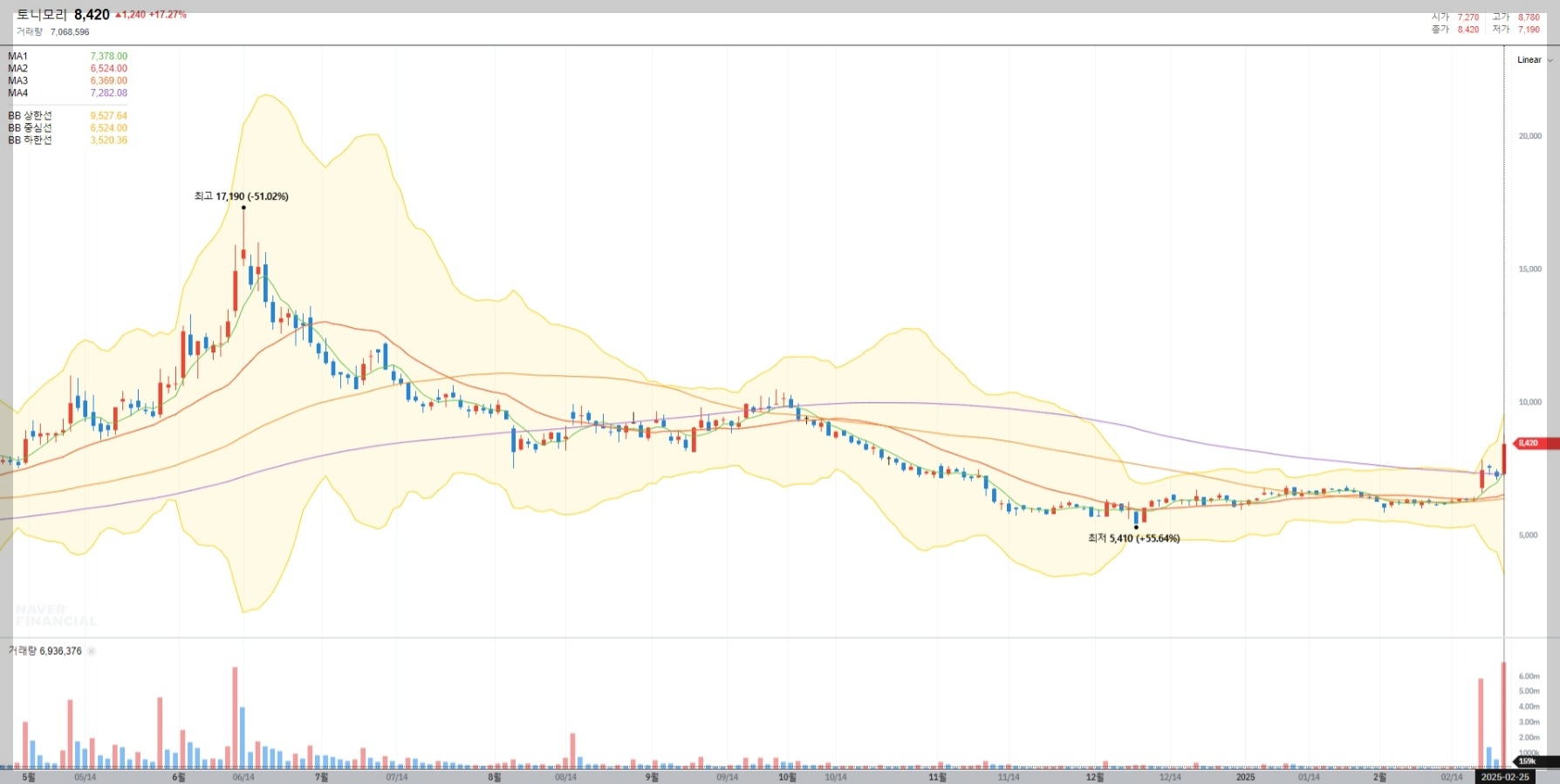Click the 10월 month label on axis
The image size is (1560, 784).
pyautogui.click(x=787, y=777)
